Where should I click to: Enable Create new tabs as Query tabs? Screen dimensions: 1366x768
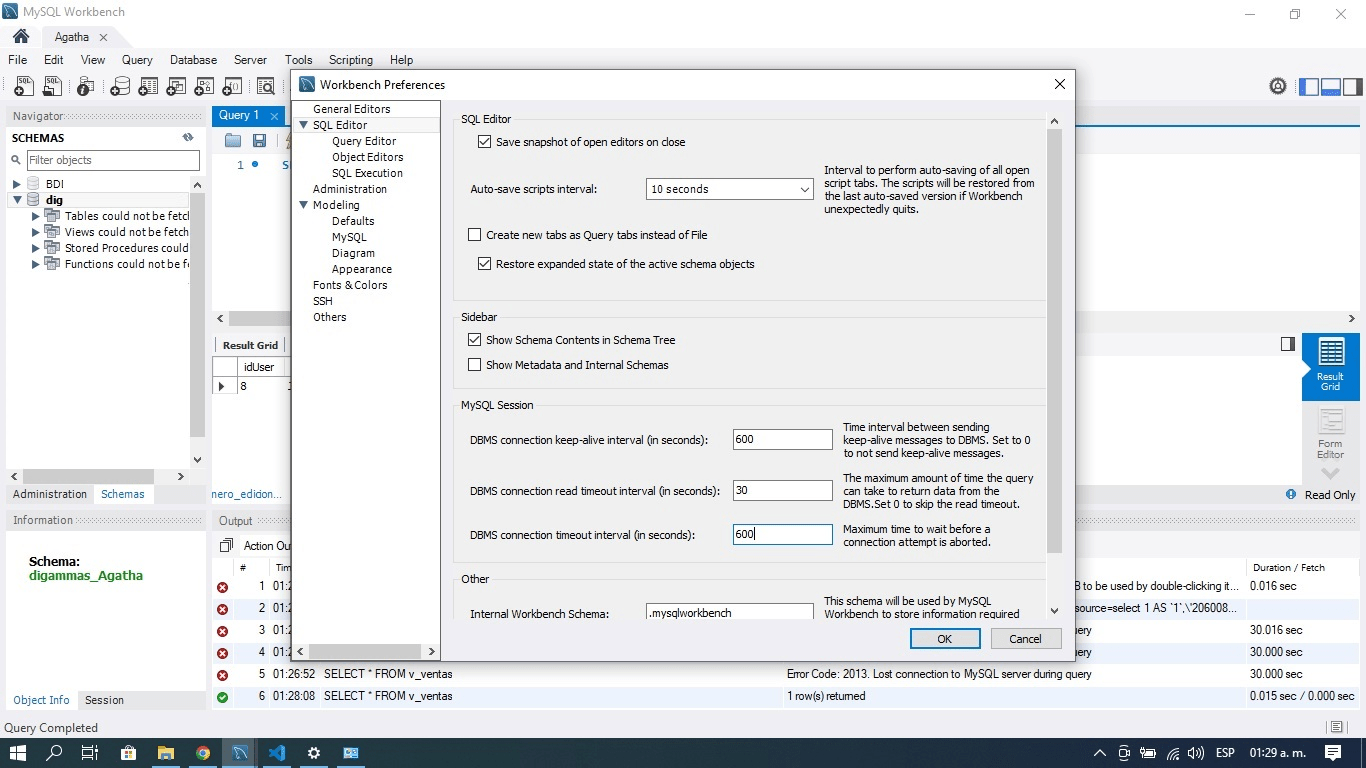pyautogui.click(x=475, y=234)
